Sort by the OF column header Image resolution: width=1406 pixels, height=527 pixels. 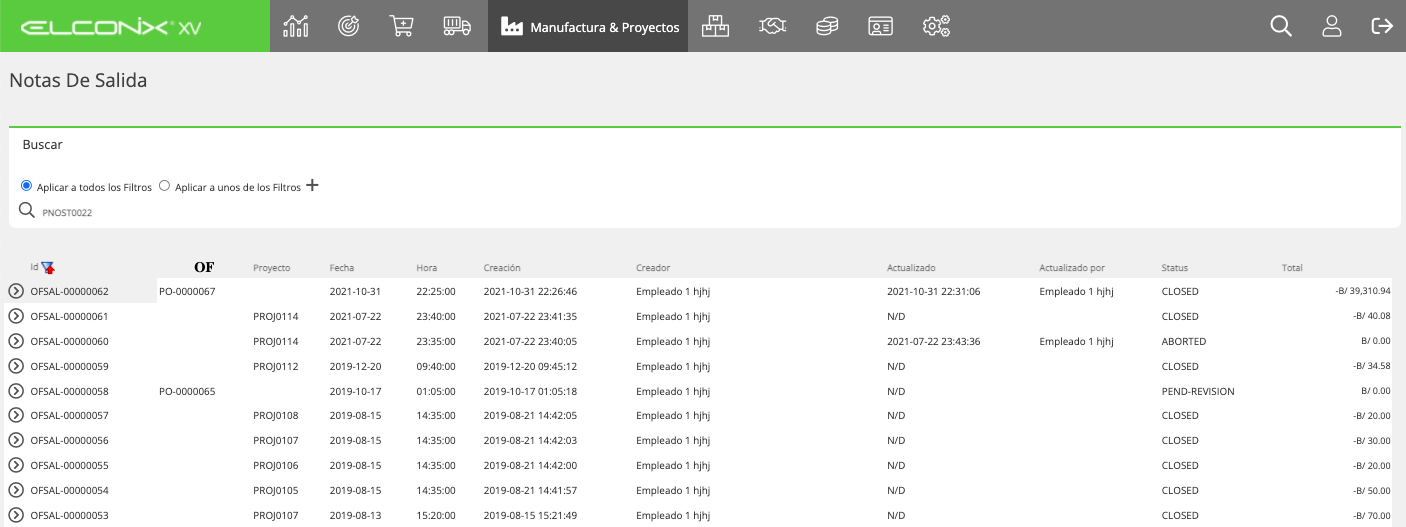pyautogui.click(x=204, y=267)
